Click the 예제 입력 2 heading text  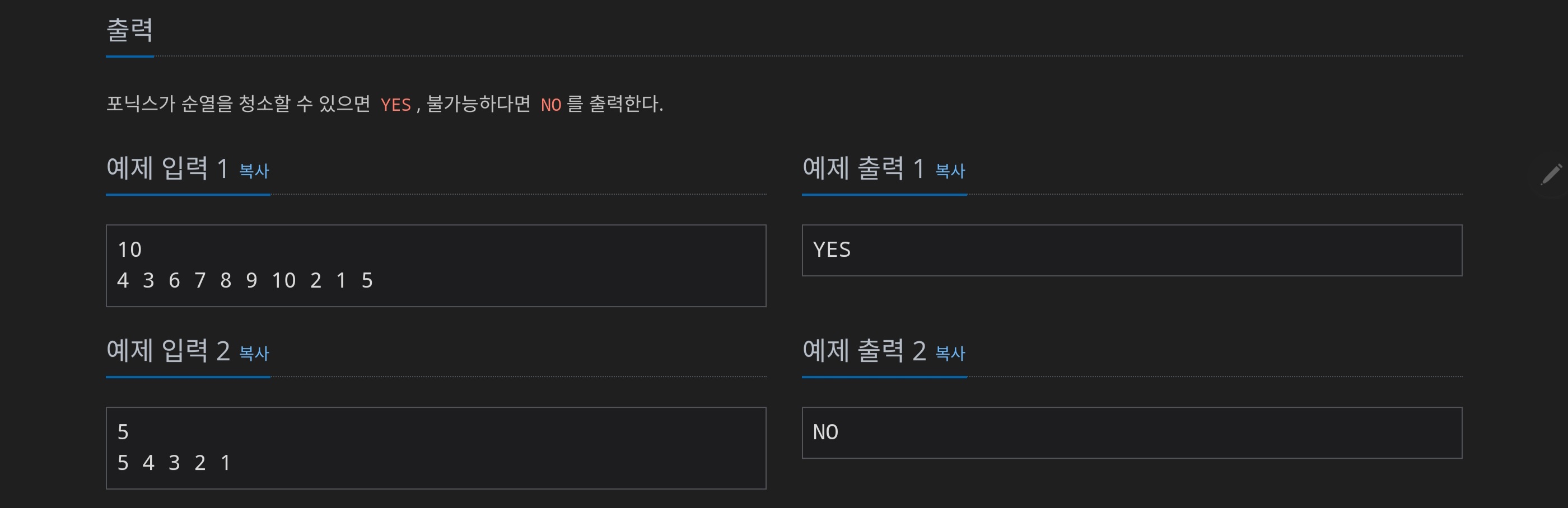coord(168,351)
